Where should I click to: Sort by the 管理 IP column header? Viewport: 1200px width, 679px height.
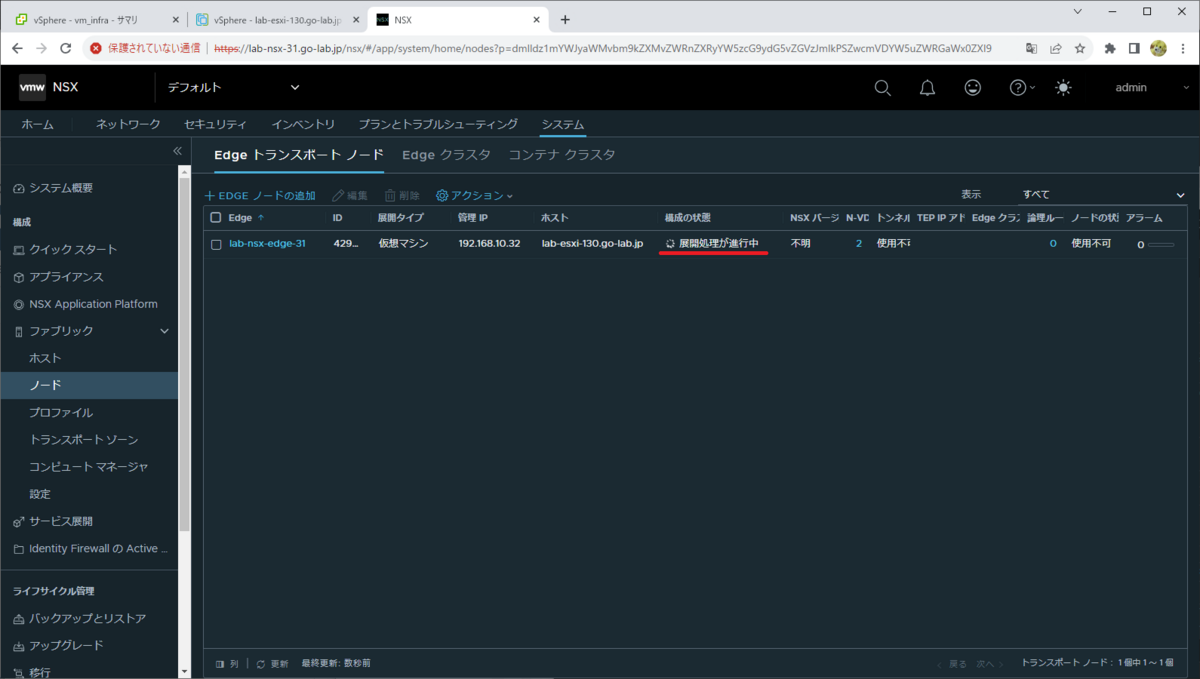point(473,217)
